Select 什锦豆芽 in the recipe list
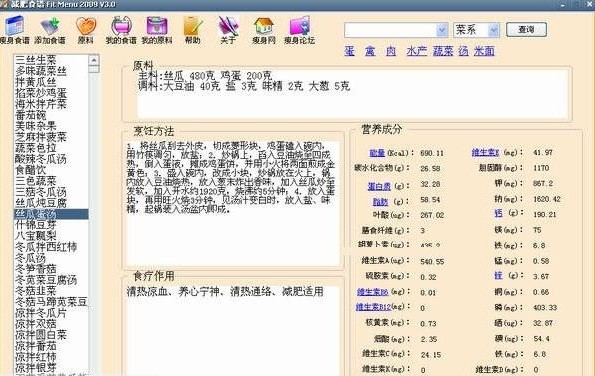 pyautogui.click(x=51, y=225)
